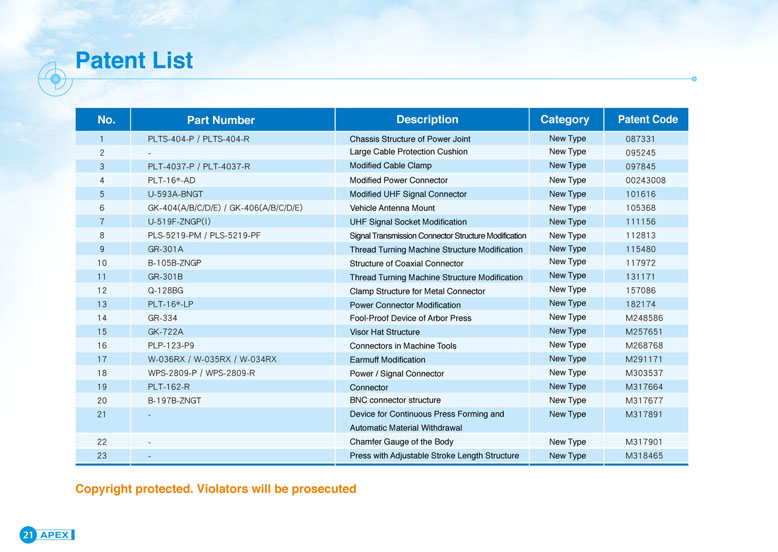Click the Modified UHF Signal Connector description

pos(408,194)
